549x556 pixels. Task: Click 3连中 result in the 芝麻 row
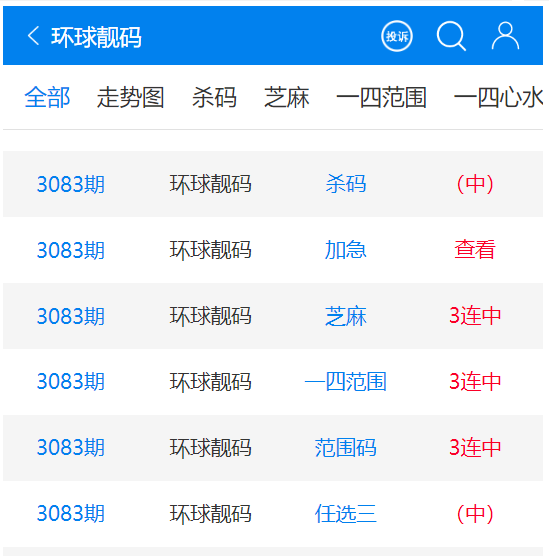click(x=475, y=316)
